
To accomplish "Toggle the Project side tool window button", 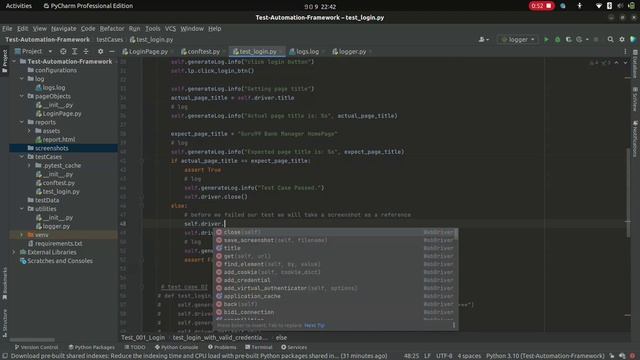I will pyautogui.click(x=5, y=61).
